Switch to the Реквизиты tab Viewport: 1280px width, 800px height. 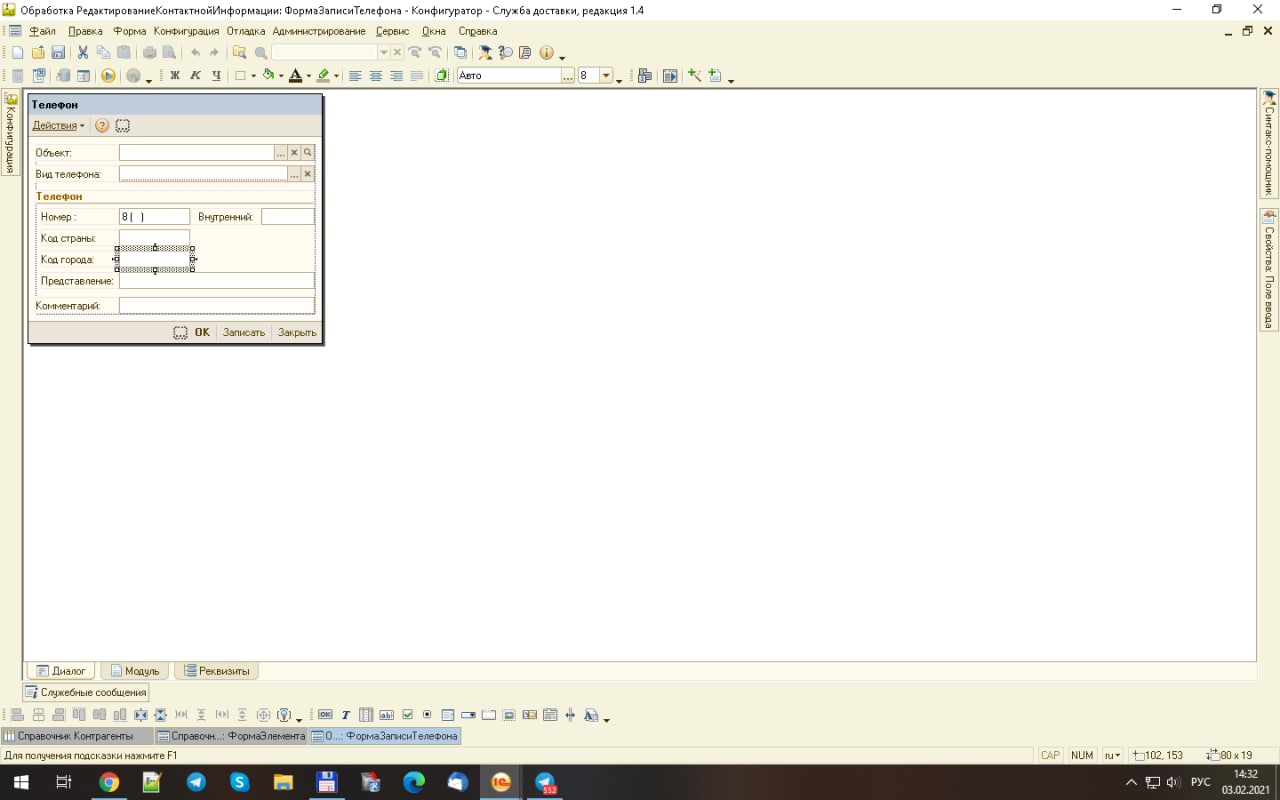pos(216,671)
